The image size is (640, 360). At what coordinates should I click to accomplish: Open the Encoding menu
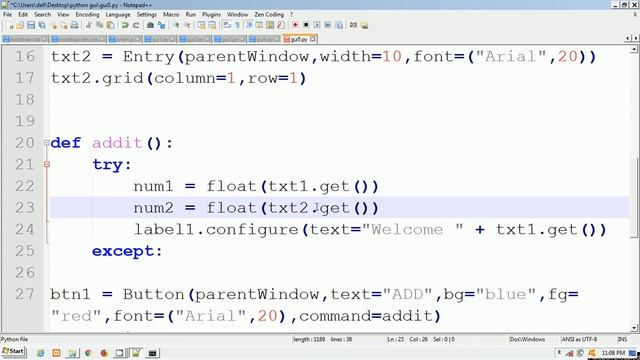click(x=87, y=14)
